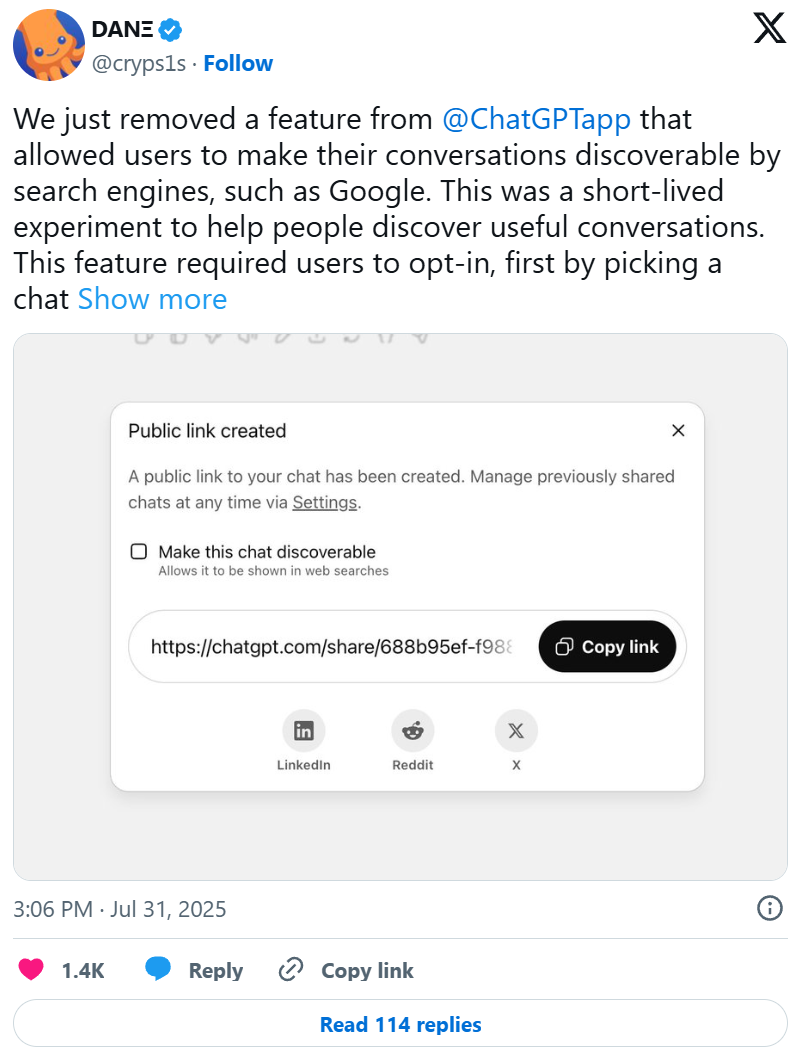
Task: Open the tweet info icon
Action: pyautogui.click(x=769, y=908)
